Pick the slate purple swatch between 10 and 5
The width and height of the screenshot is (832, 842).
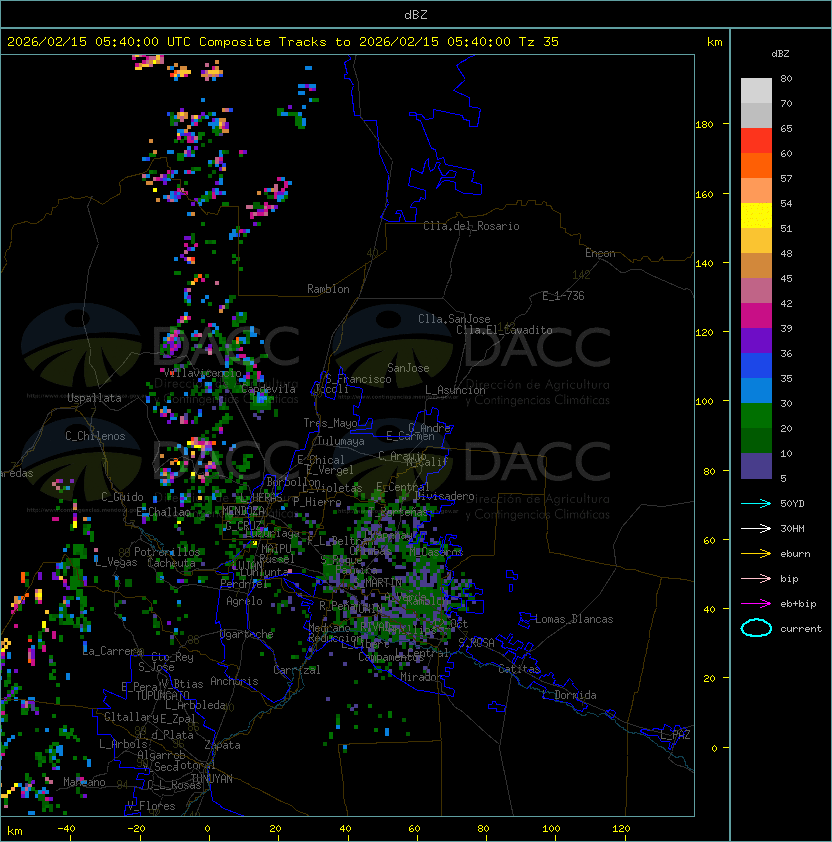pos(756,466)
